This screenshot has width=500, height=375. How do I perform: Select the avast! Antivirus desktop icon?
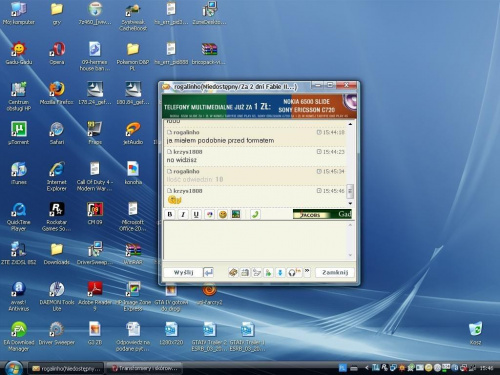pyautogui.click(x=19, y=297)
